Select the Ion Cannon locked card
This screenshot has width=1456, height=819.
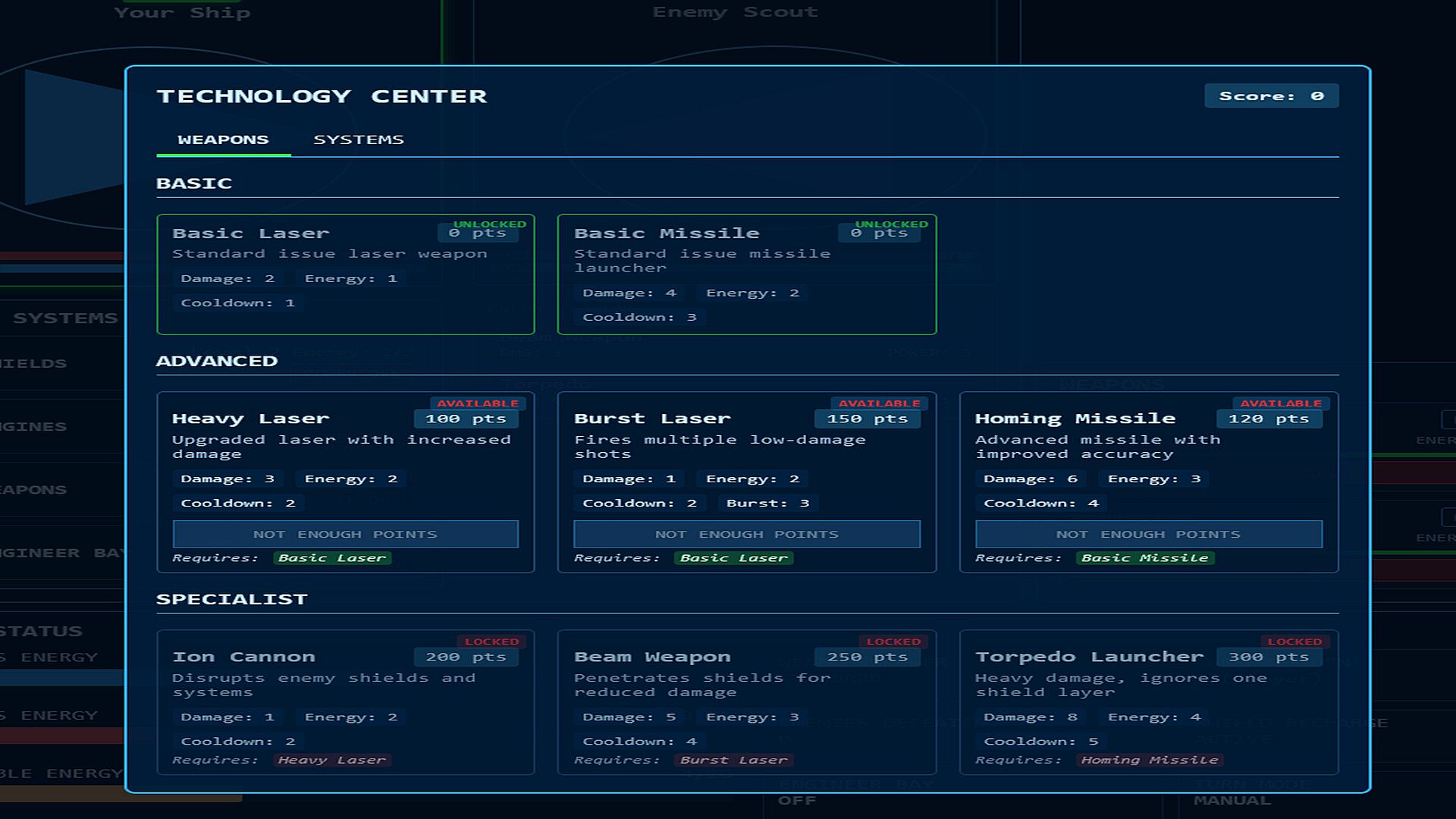pyautogui.click(x=345, y=701)
